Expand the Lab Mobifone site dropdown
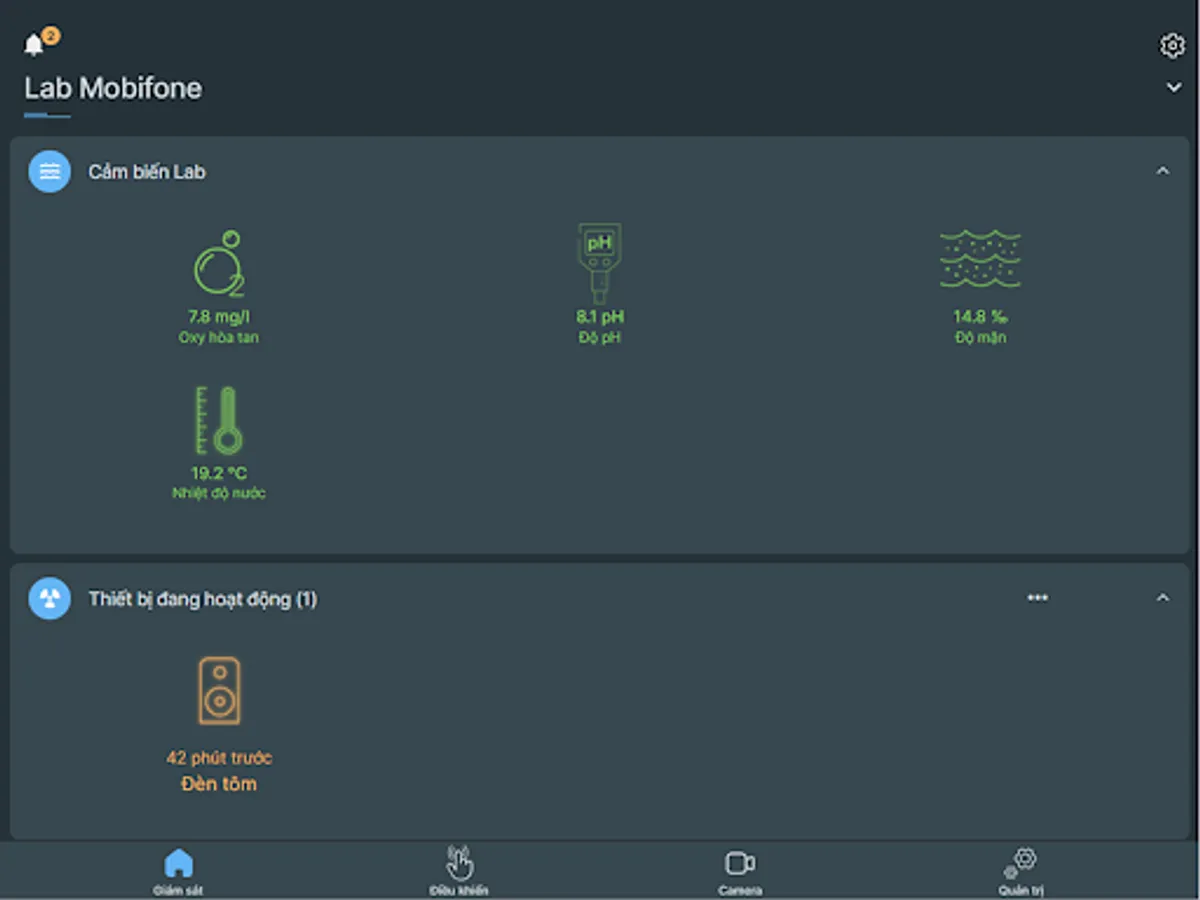1200x900 pixels. [x=1174, y=88]
